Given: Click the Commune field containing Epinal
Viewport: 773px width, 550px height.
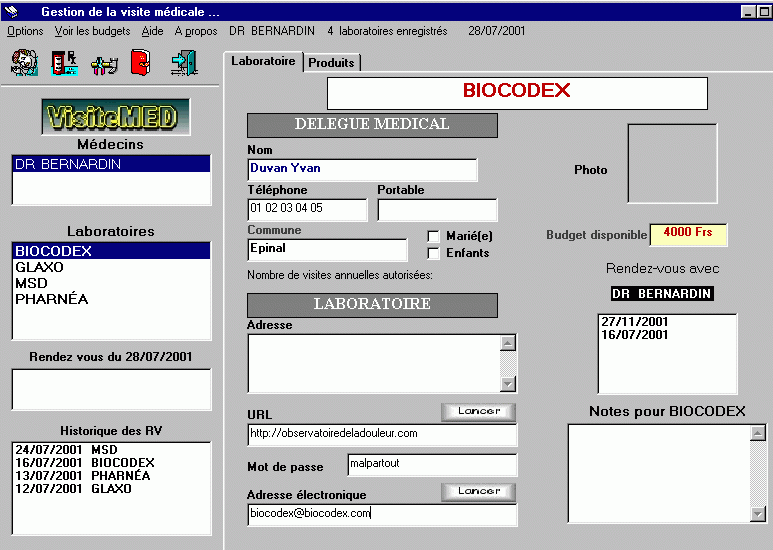Looking at the screenshot, I should 327,249.
